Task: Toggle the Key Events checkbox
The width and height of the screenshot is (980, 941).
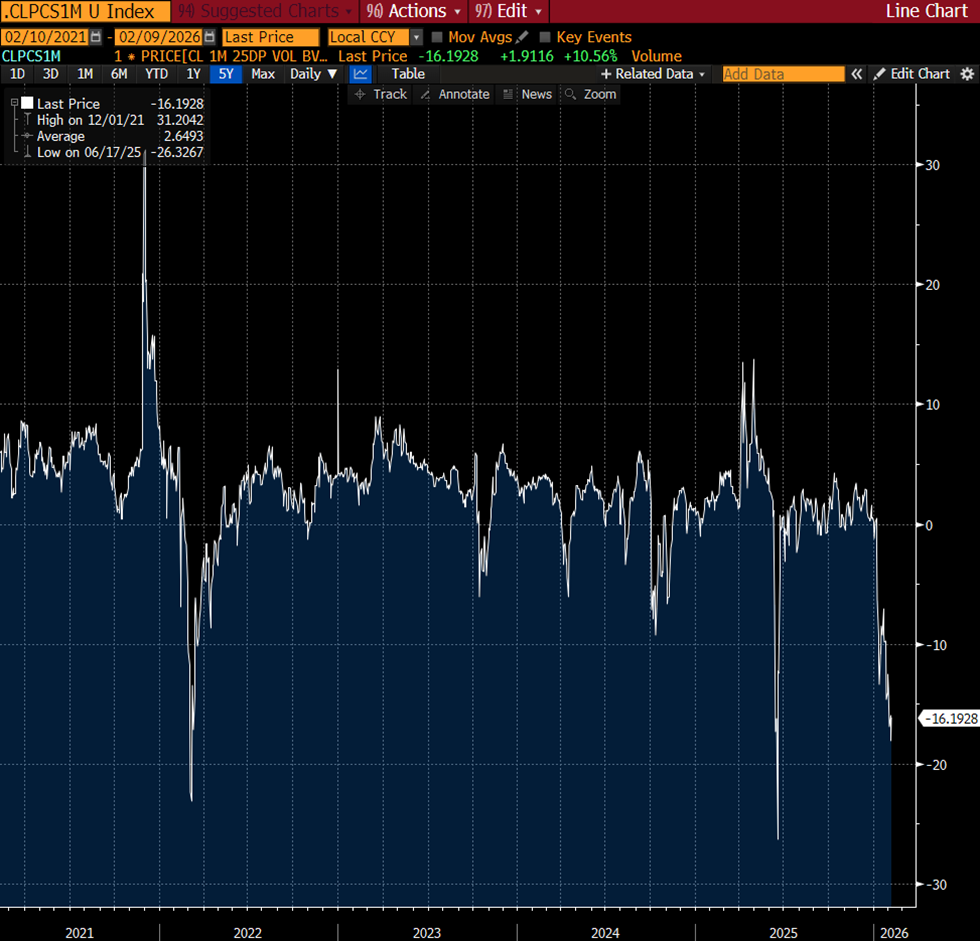Action: (x=545, y=37)
